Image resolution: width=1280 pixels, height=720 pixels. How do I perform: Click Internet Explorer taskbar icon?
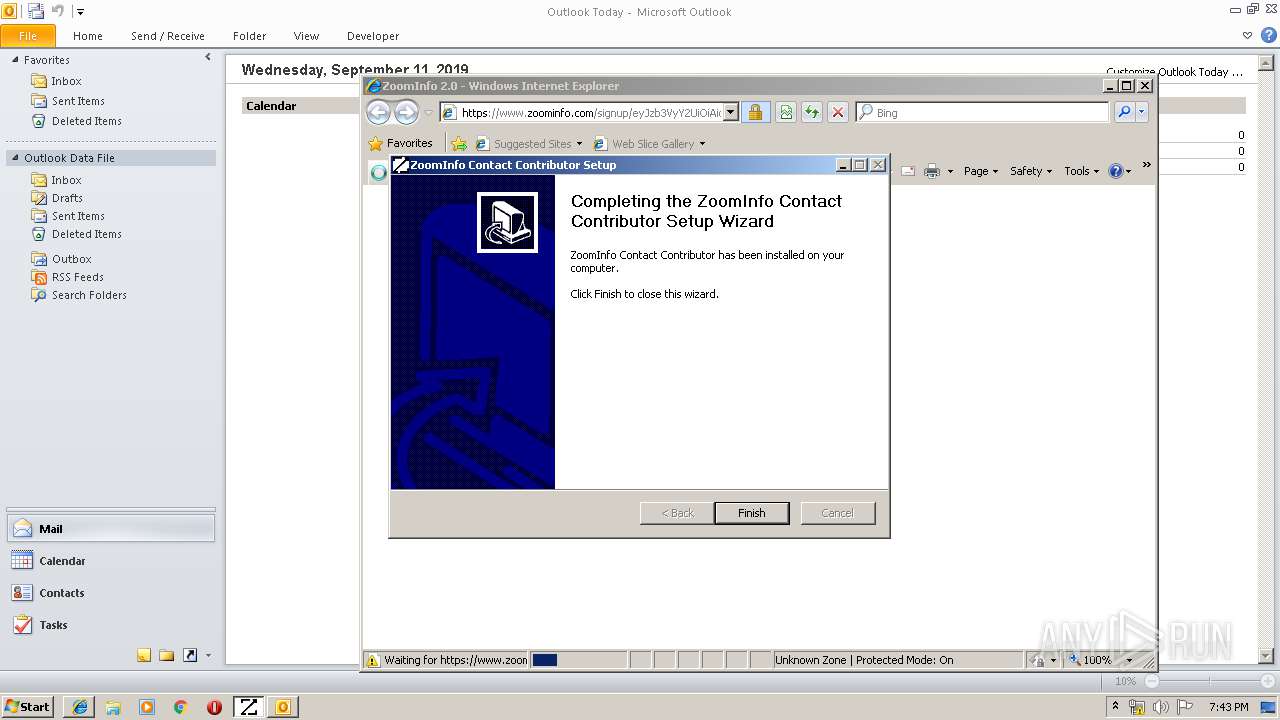click(x=80, y=706)
